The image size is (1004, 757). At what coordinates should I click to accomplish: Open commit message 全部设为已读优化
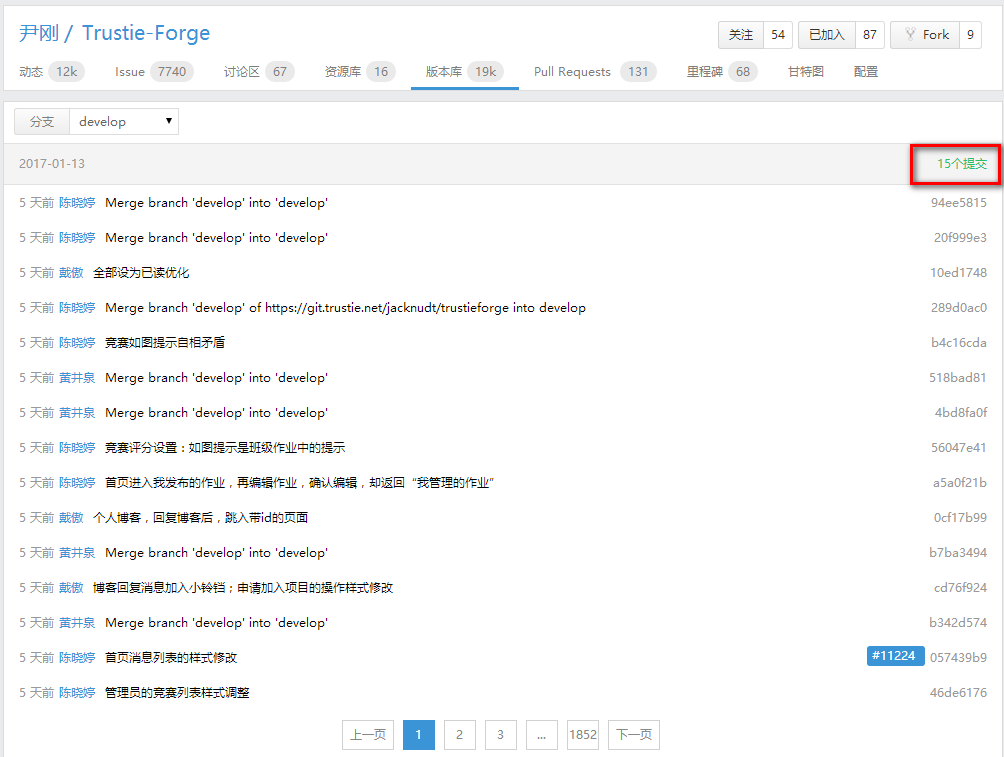tap(141, 273)
